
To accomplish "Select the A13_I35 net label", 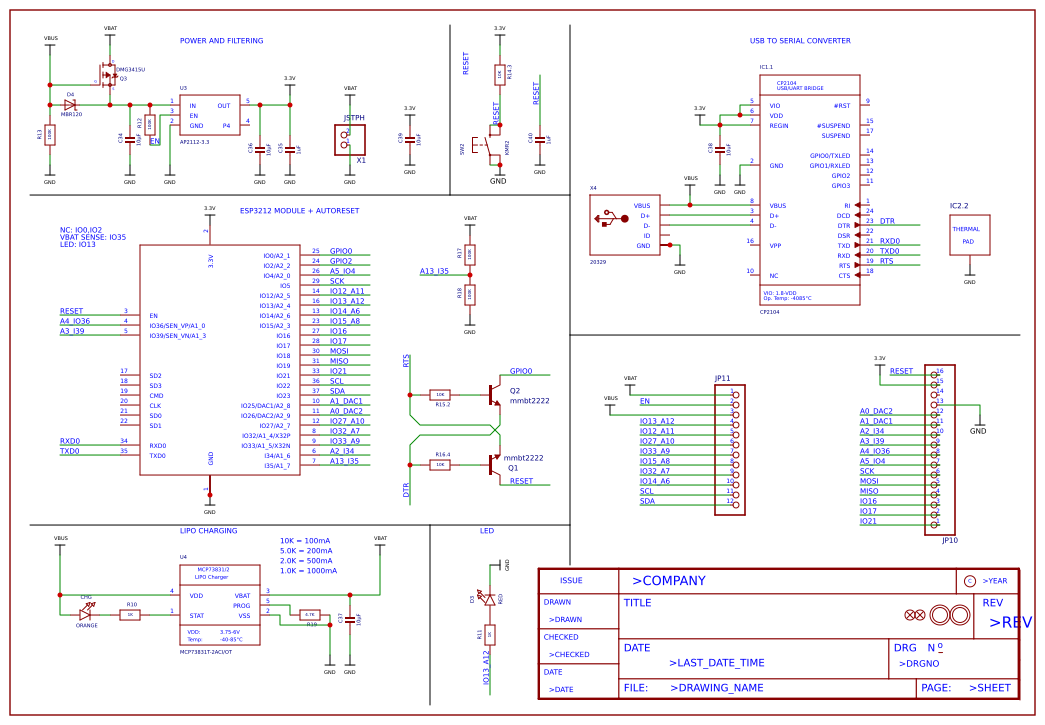I will click(434, 271).
